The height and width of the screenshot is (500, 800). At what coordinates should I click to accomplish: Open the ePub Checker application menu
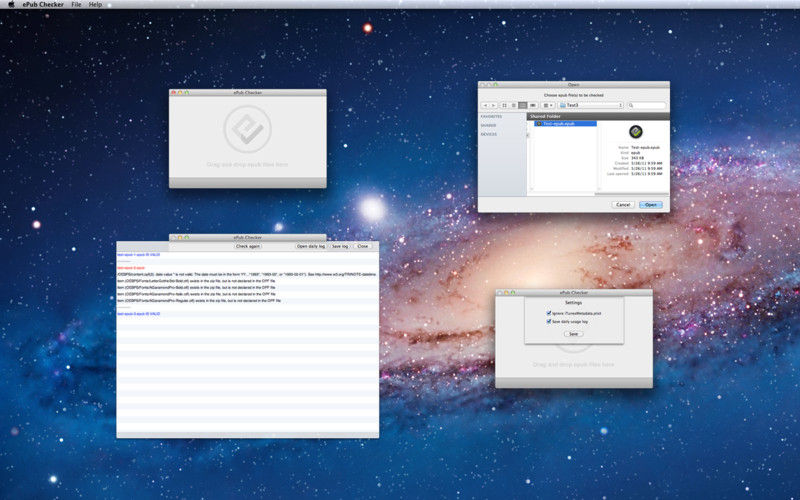[43, 4]
